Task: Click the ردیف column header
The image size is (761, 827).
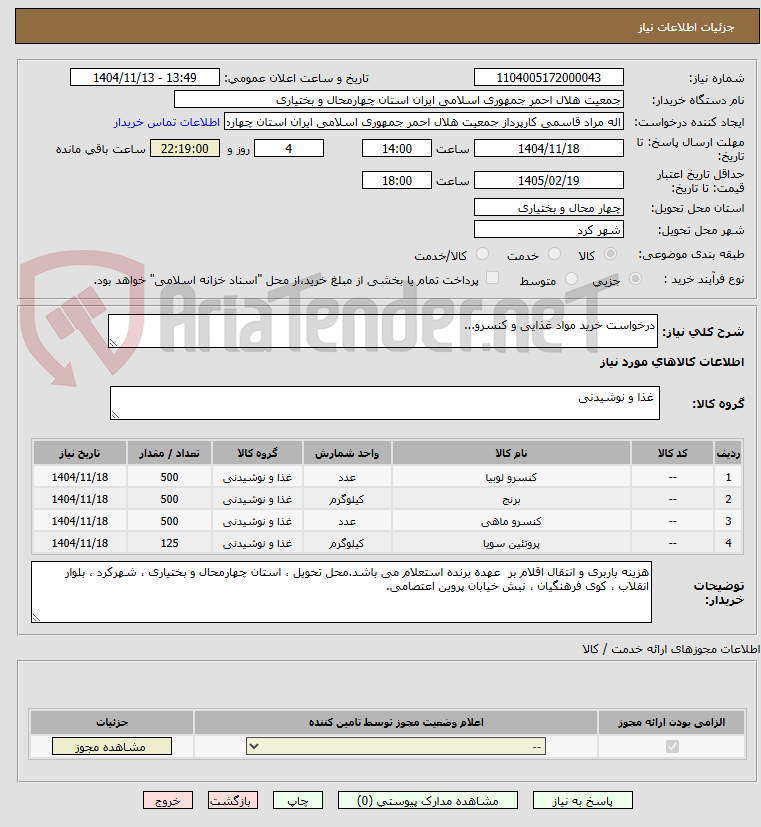Action: pos(728,453)
